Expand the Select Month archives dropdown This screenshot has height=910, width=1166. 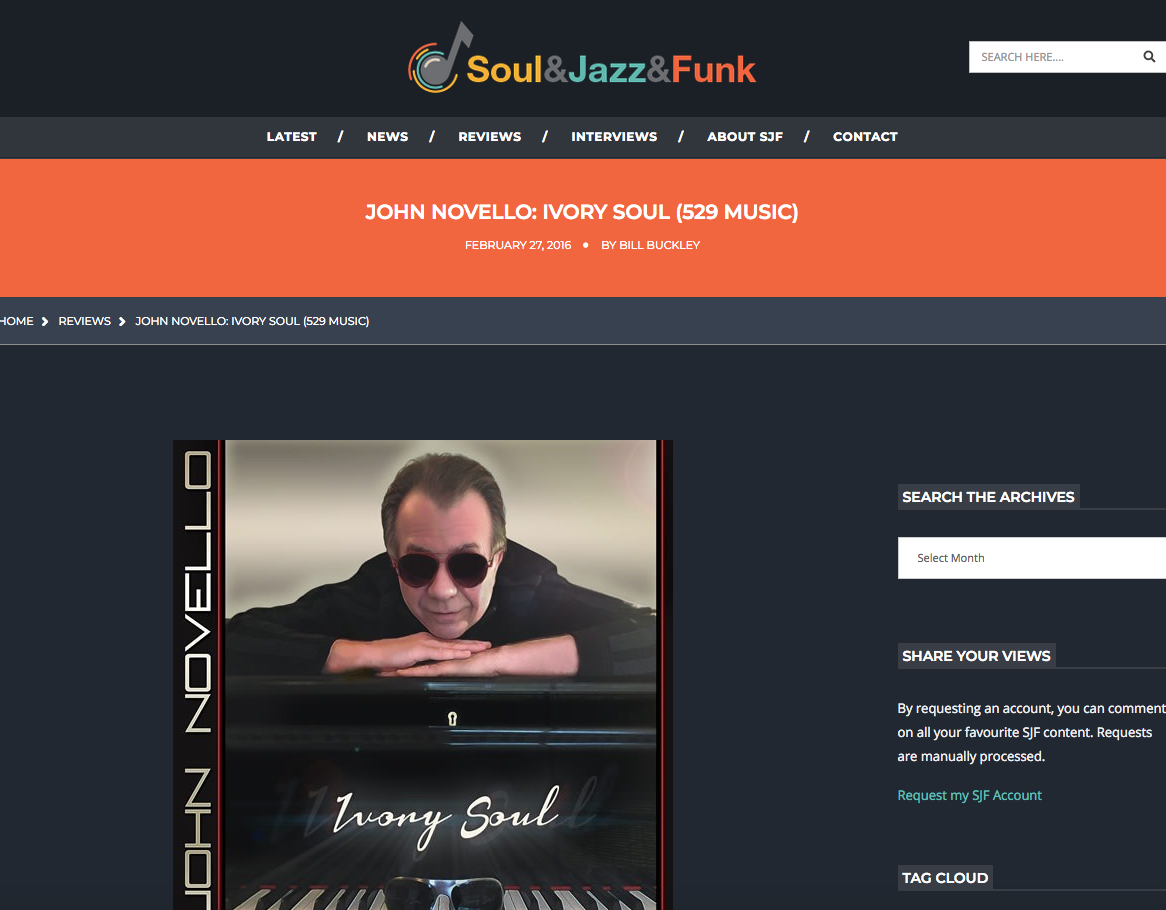1031,558
